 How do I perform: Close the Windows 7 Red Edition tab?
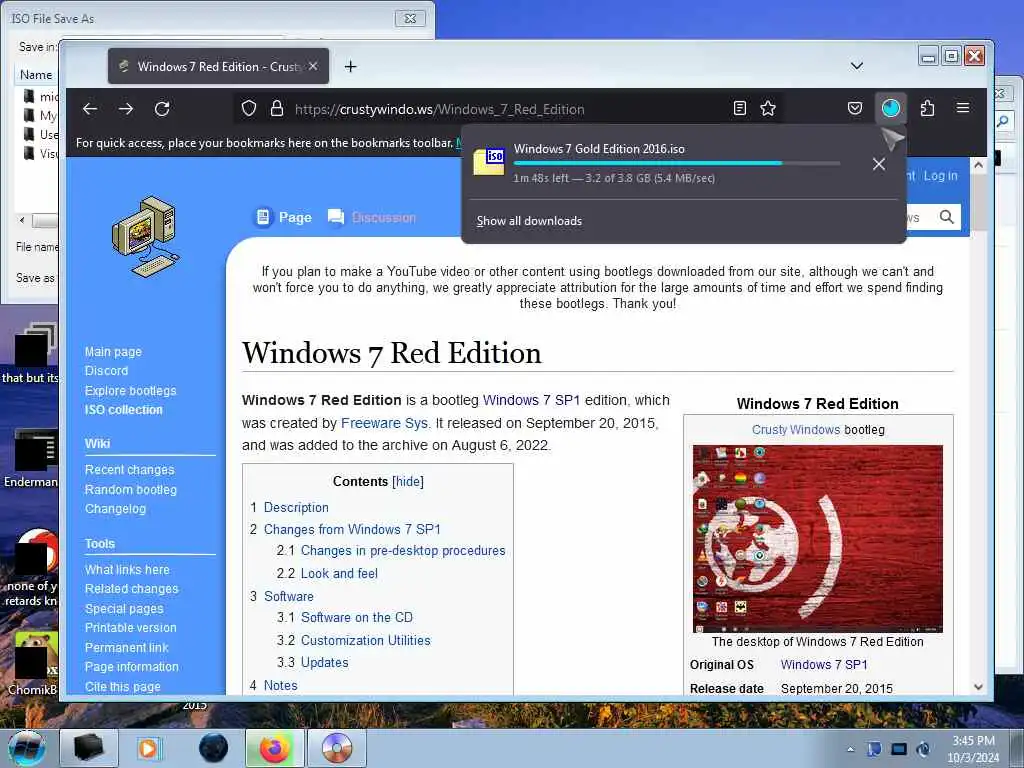313,66
